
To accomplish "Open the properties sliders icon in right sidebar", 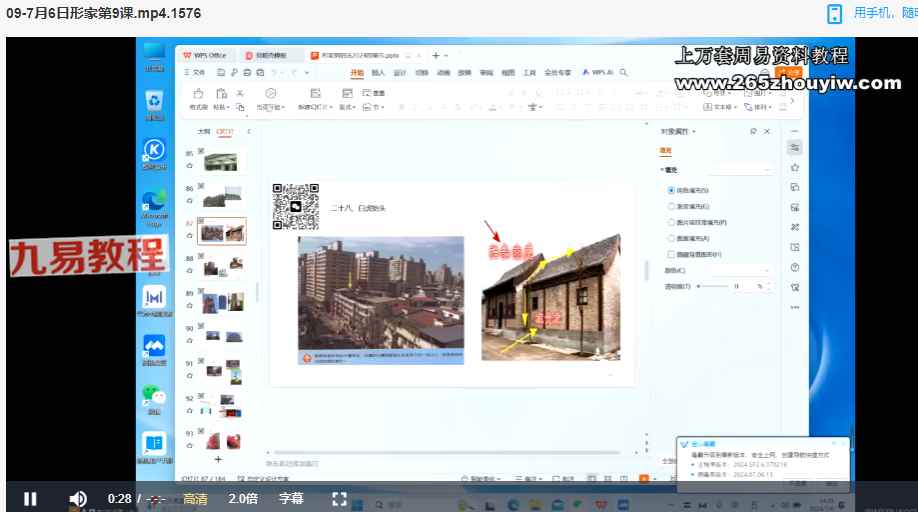I will click(x=794, y=147).
